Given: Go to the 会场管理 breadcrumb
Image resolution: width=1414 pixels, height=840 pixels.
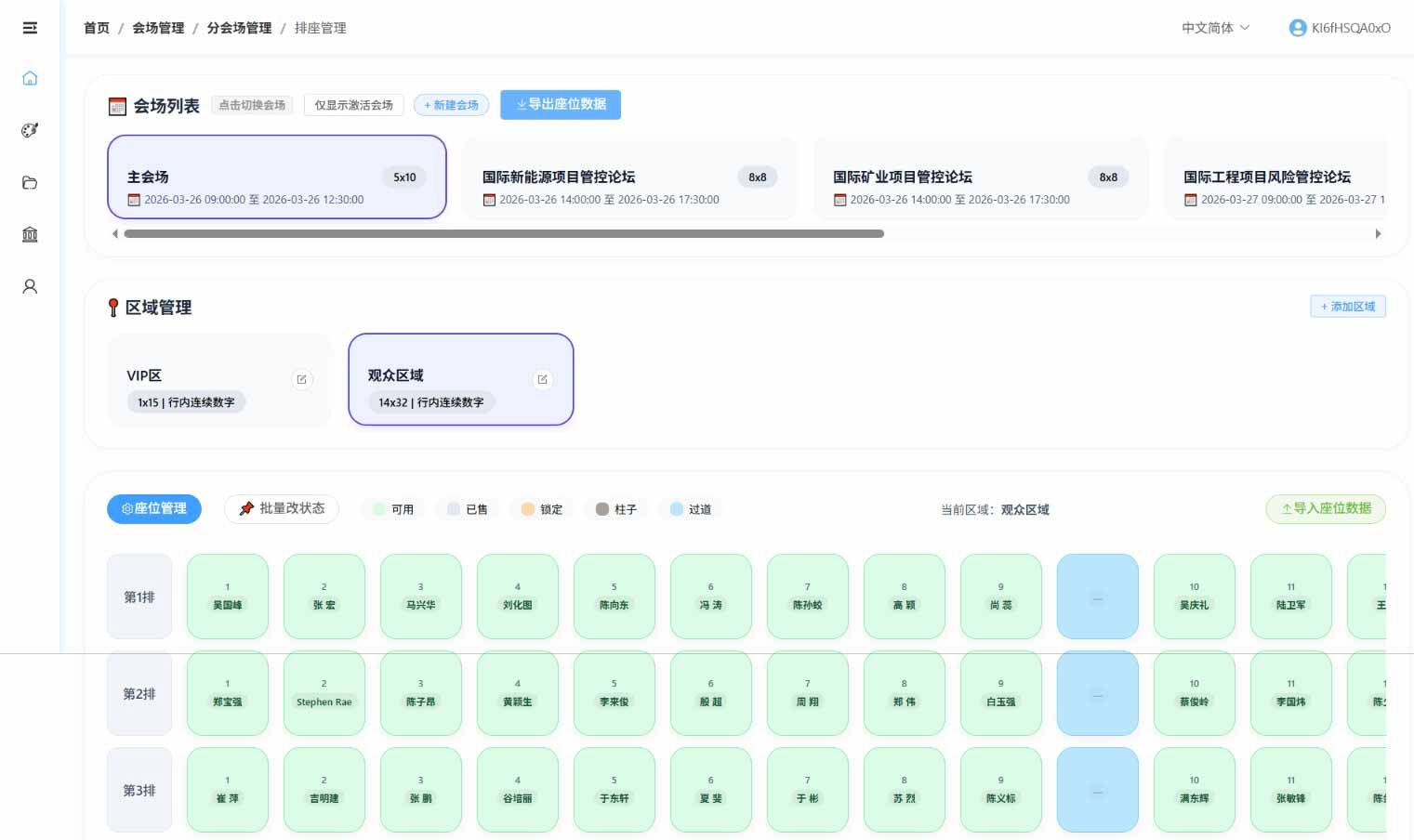Looking at the screenshot, I should 158,28.
